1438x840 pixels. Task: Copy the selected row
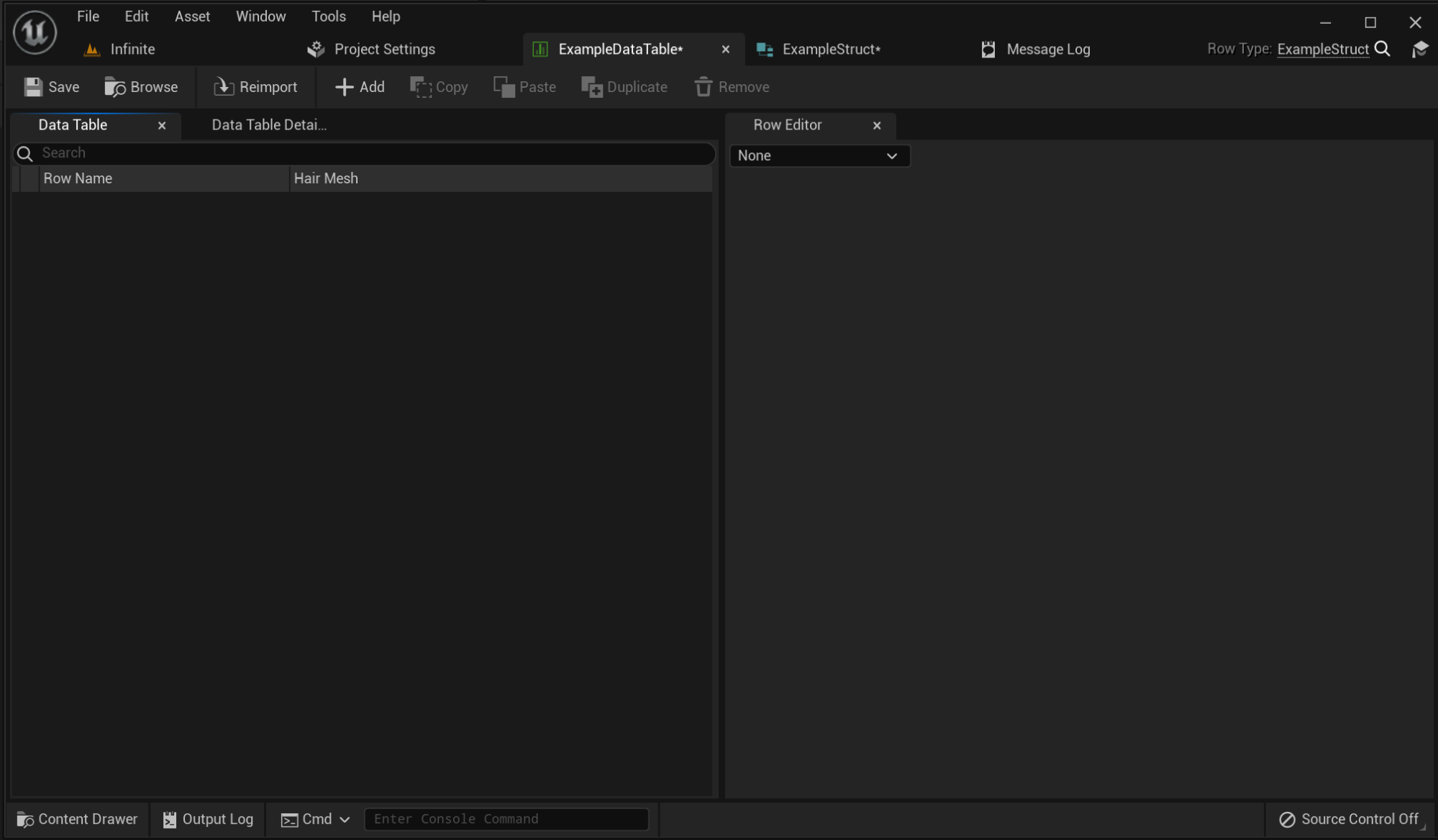point(439,87)
